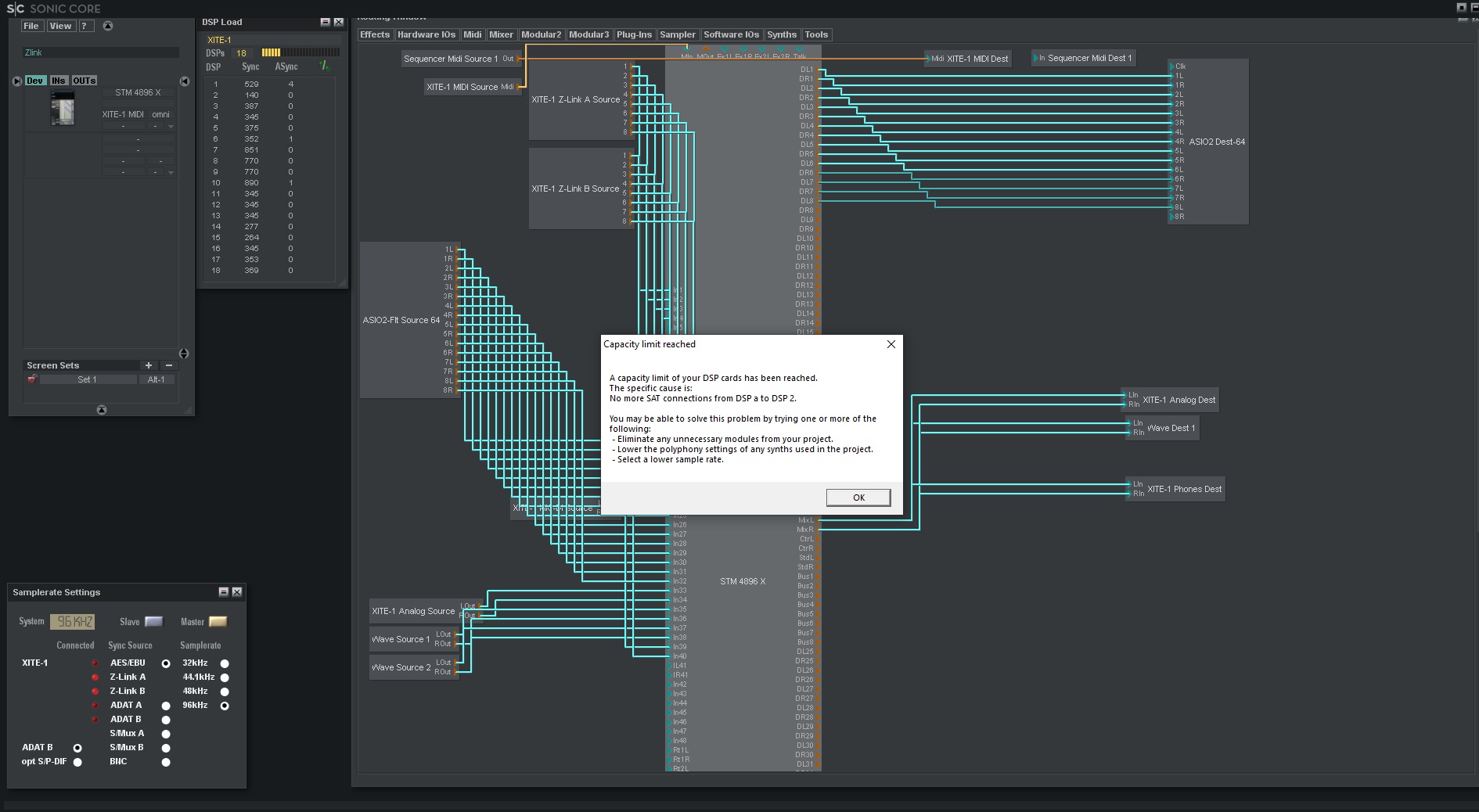Select S/Mux A as sync source
This screenshot has height=812, width=1479.
point(166,734)
